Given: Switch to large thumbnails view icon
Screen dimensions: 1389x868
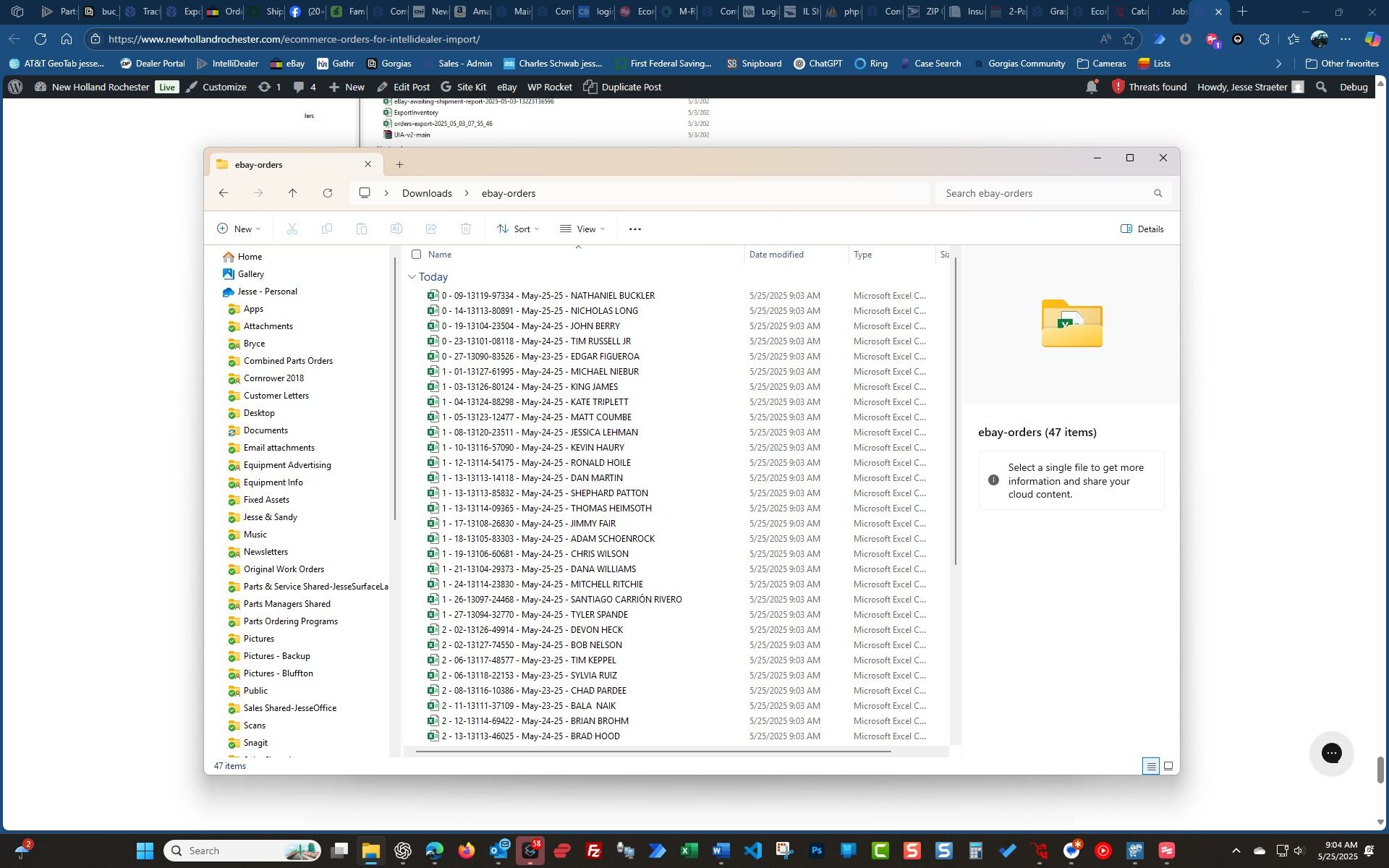Looking at the screenshot, I should coord(1168,766).
